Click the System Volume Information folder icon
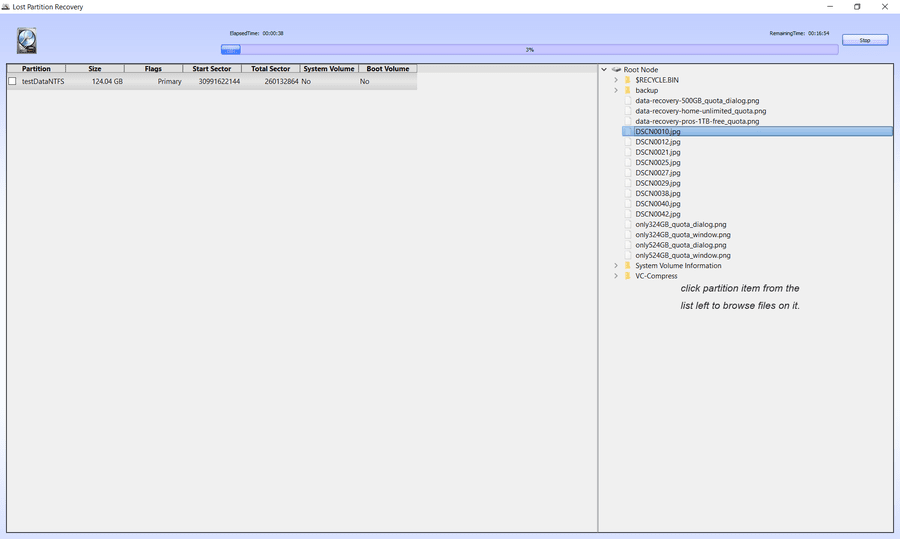Screen dimensions: 900x539 click(628, 266)
